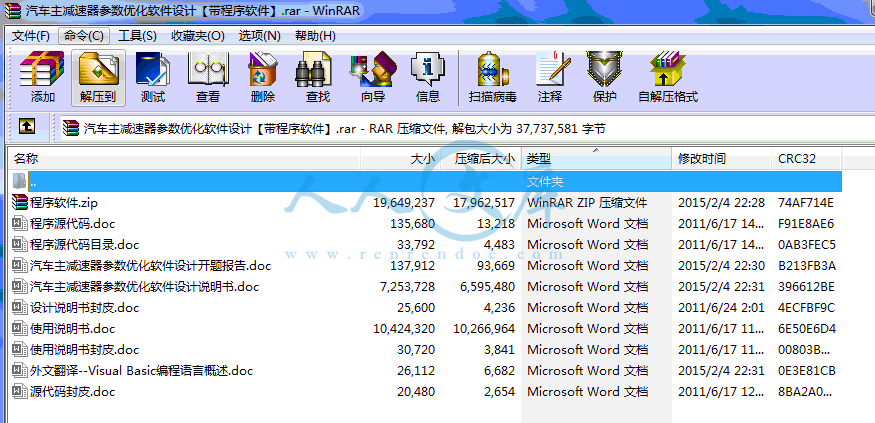Click the modified time 2015/2/4 22:28
This screenshot has width=875, height=423.
pos(722,203)
